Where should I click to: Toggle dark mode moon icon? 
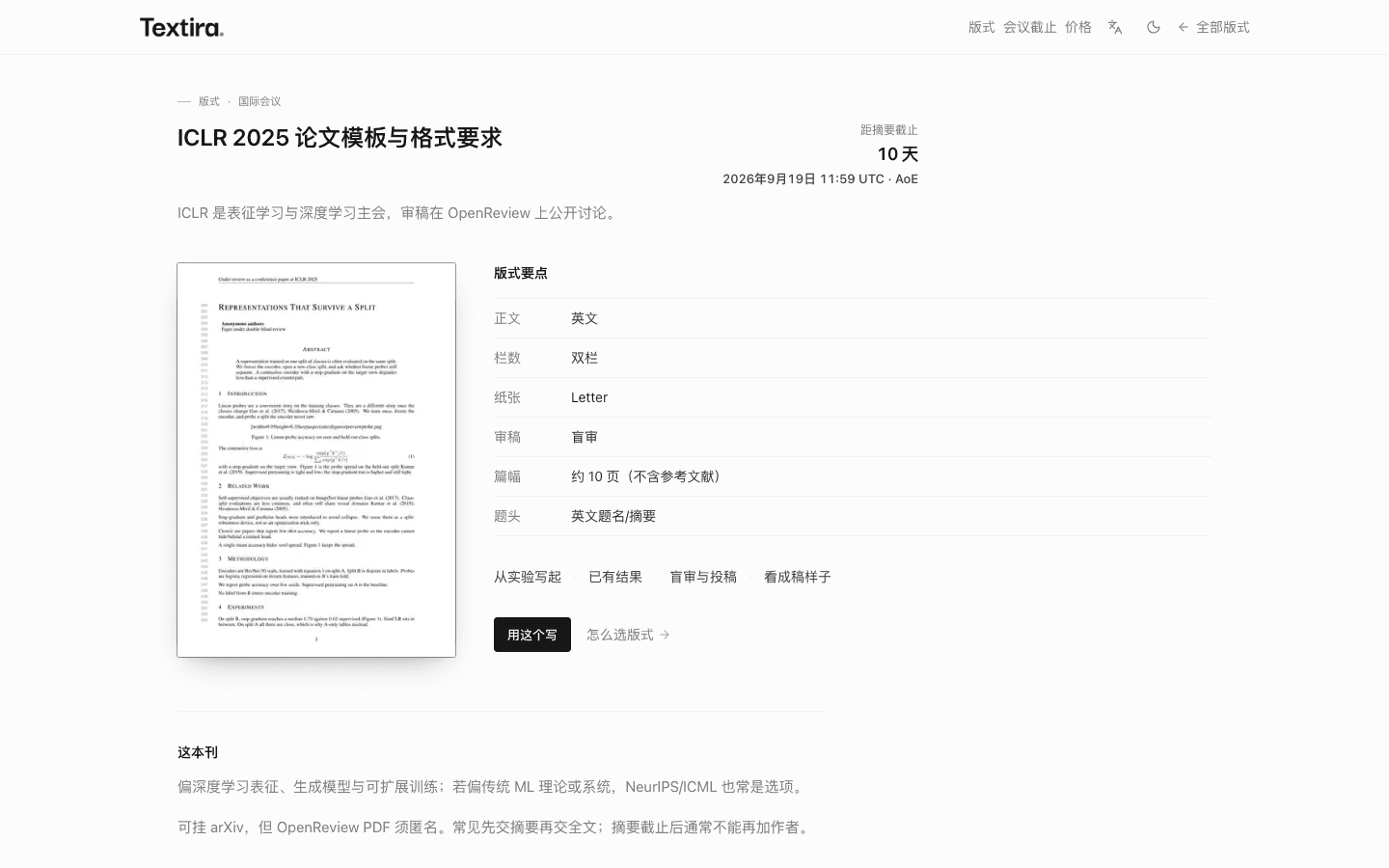pyautogui.click(x=1154, y=27)
